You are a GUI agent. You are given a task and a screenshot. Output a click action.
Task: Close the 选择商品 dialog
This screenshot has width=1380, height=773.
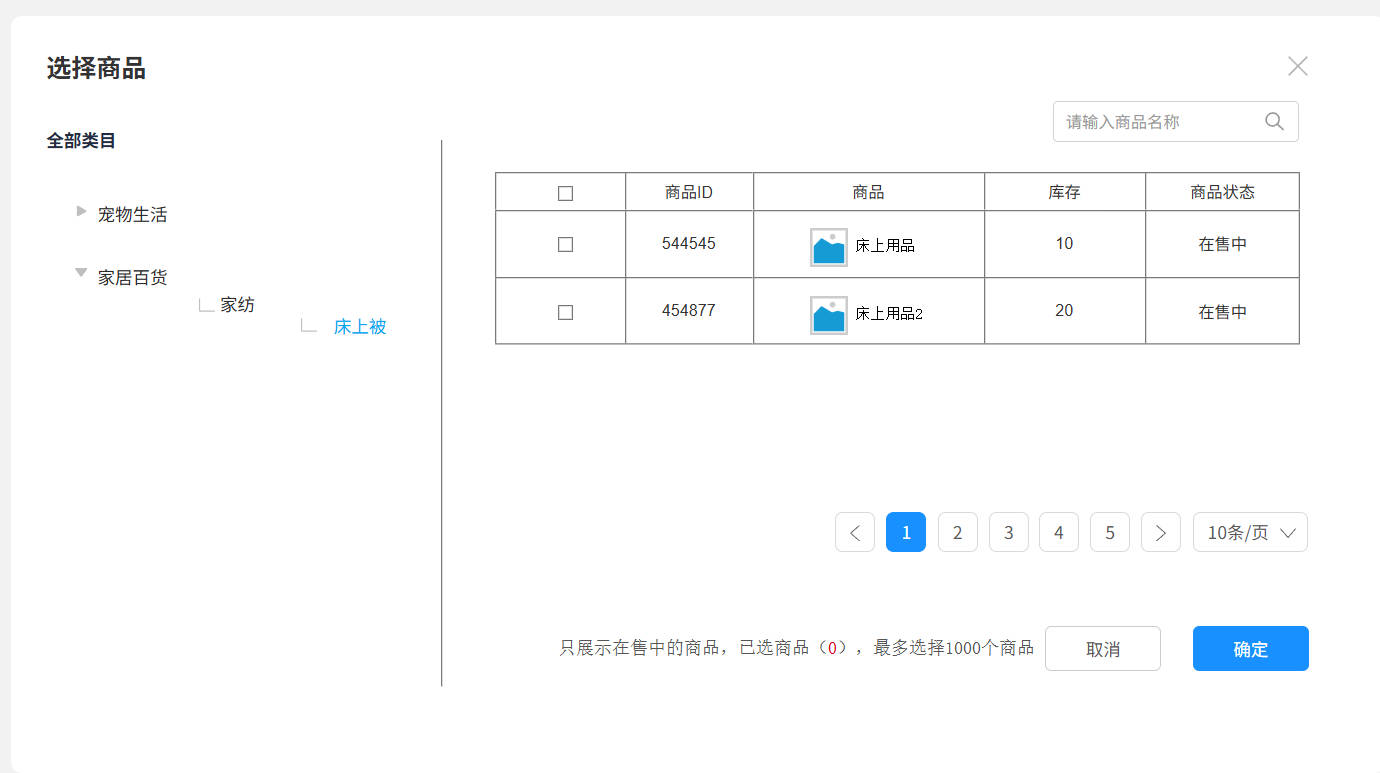tap(1297, 66)
